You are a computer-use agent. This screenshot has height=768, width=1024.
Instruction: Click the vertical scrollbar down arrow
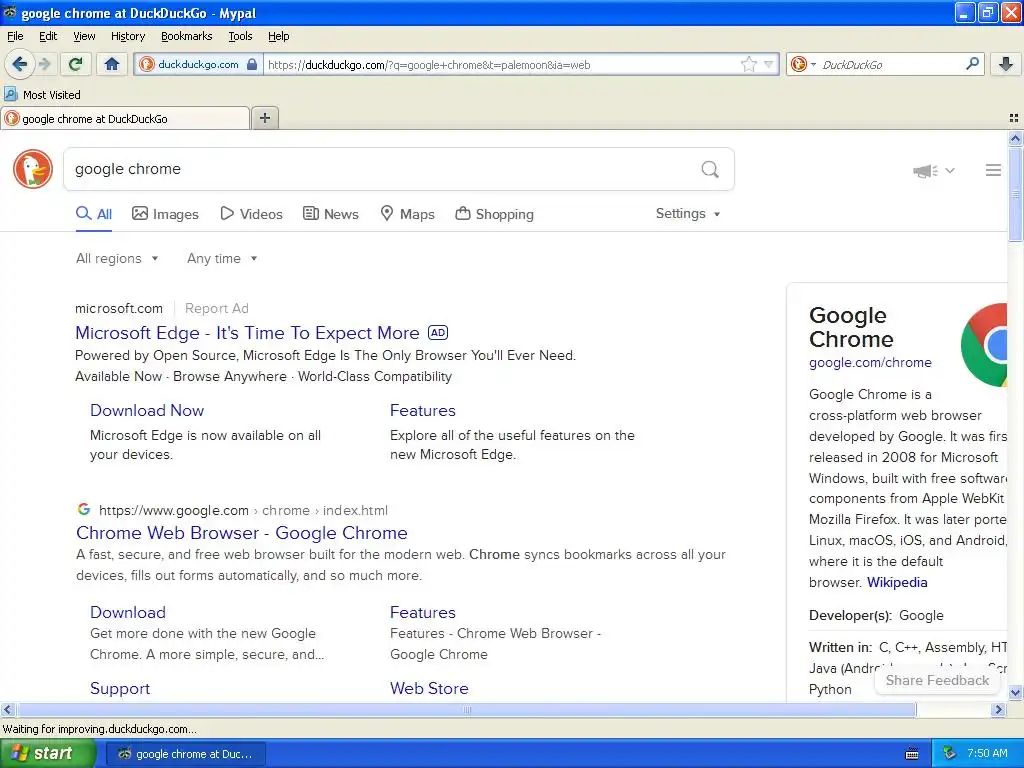1015,693
